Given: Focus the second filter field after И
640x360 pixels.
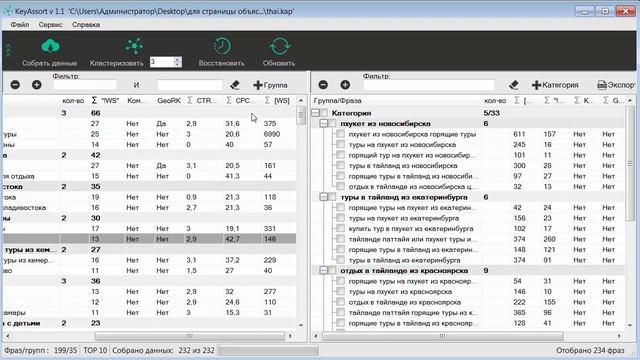Looking at the screenshot, I should click(x=190, y=85).
